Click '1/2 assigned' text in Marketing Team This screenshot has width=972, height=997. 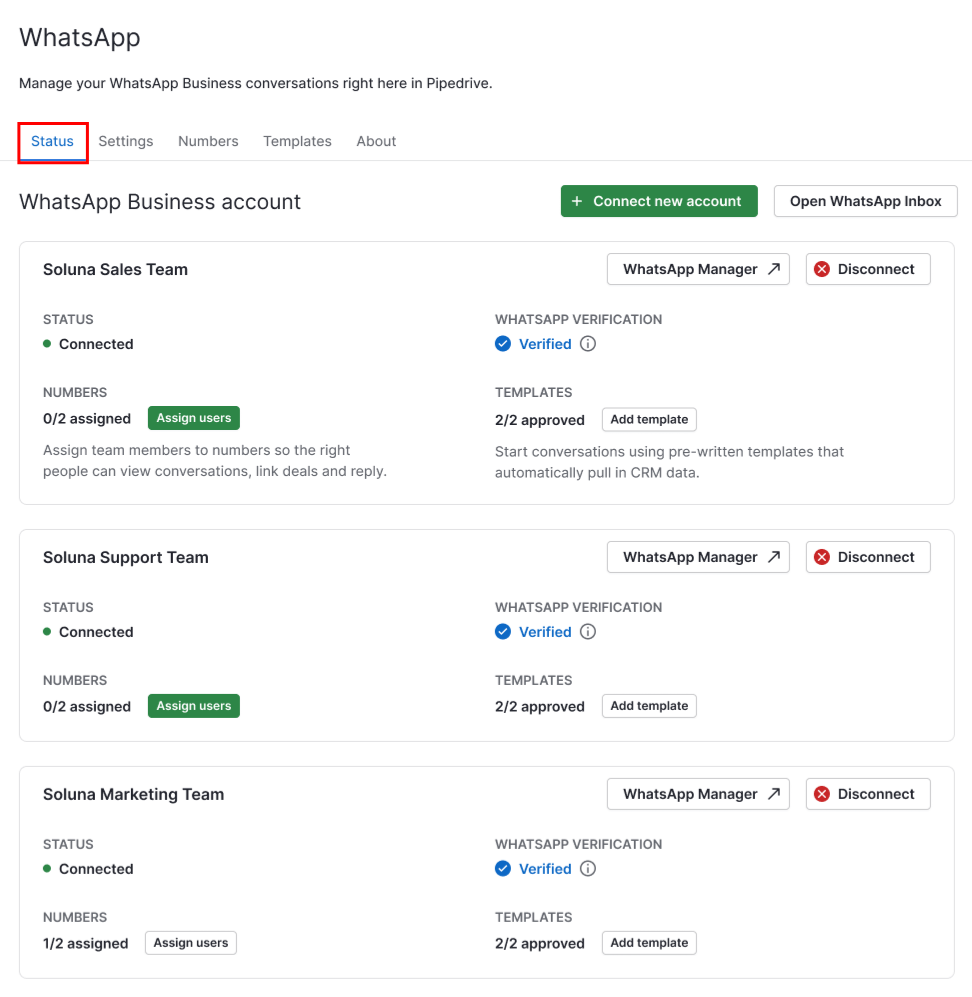point(85,944)
